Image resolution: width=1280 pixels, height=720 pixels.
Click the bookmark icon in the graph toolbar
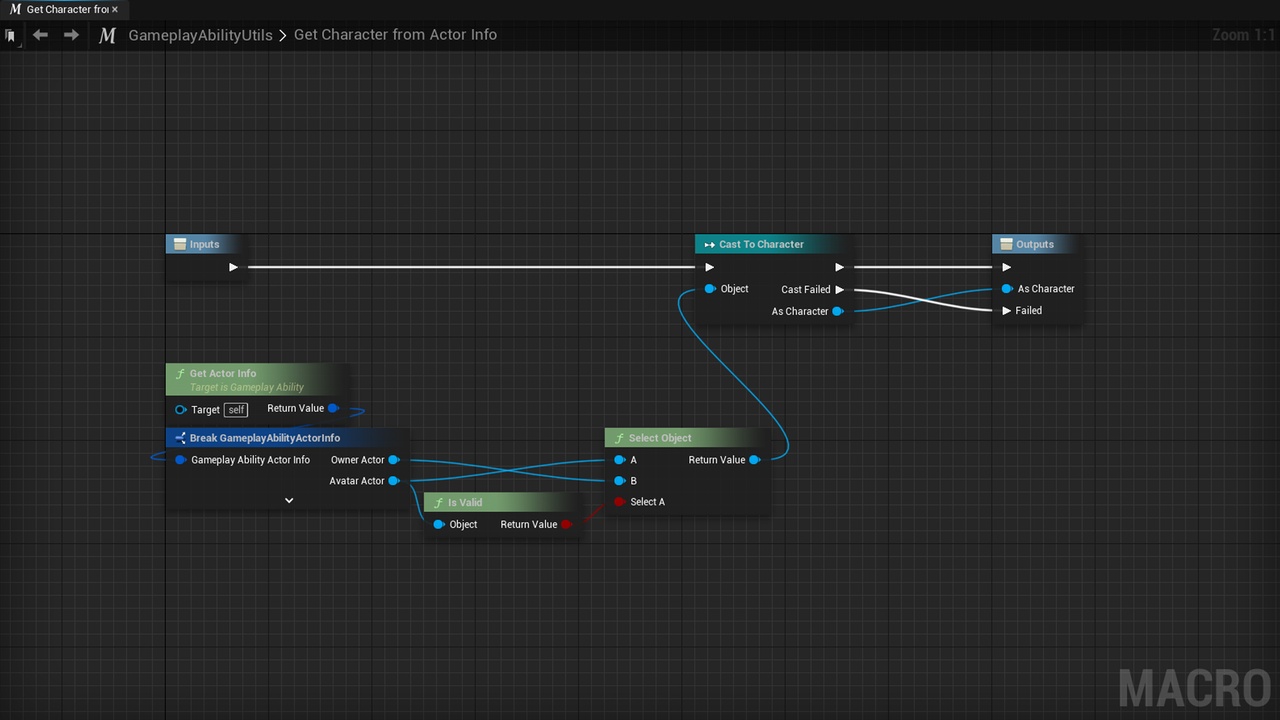11,35
